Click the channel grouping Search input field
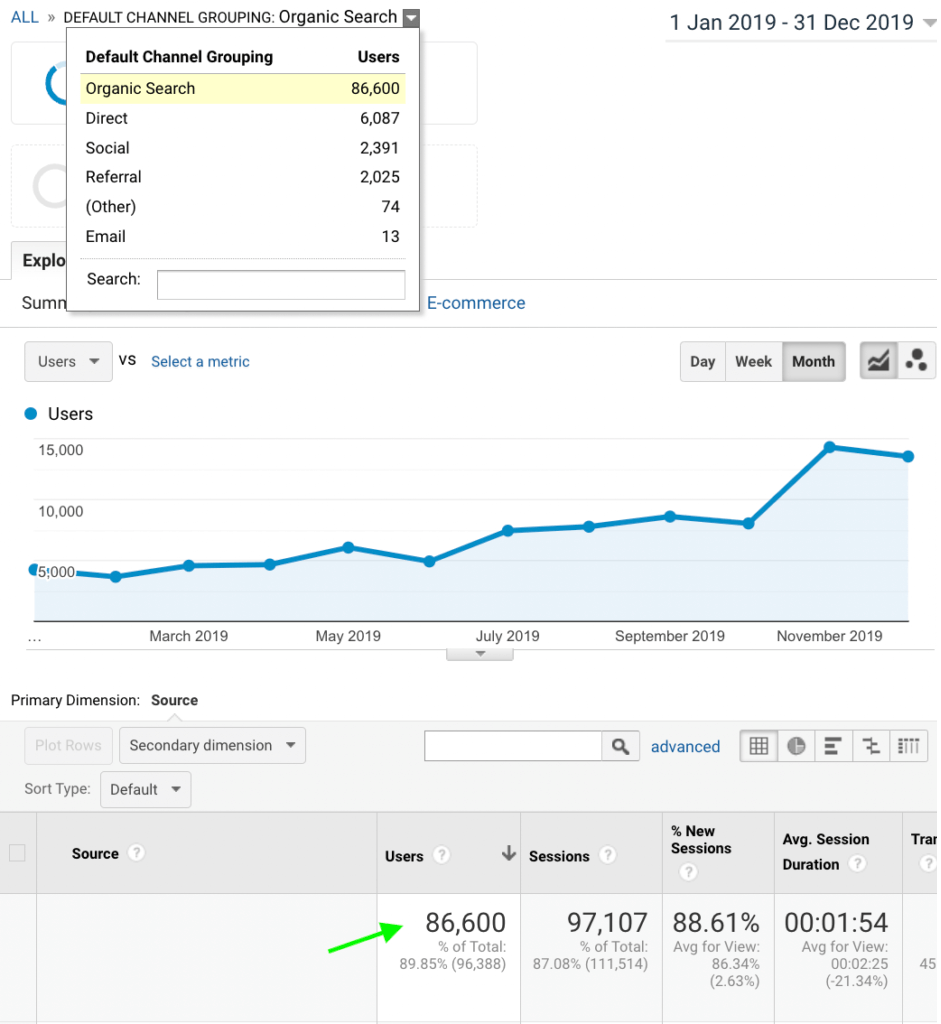941x1024 pixels. click(281, 285)
